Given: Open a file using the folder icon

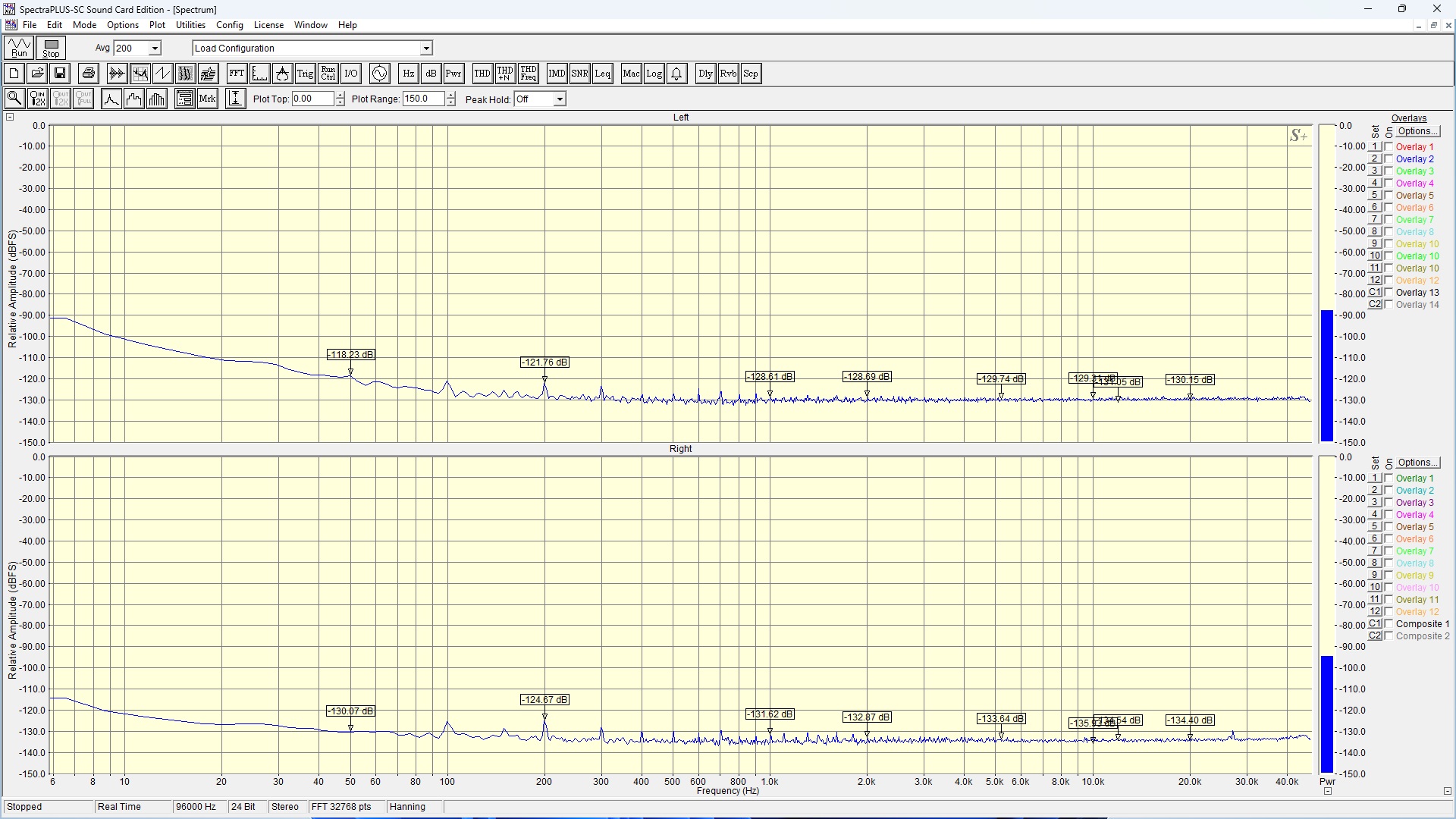Looking at the screenshot, I should tap(37, 74).
